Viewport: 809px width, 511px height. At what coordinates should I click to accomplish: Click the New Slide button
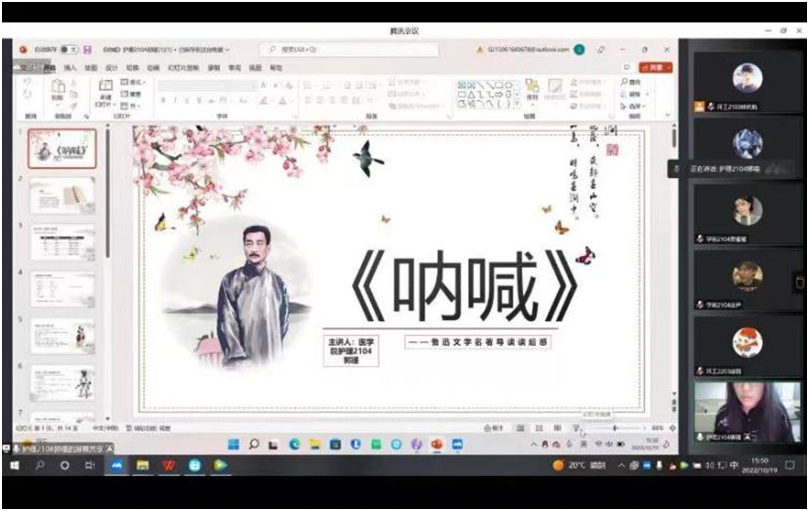(x=103, y=92)
